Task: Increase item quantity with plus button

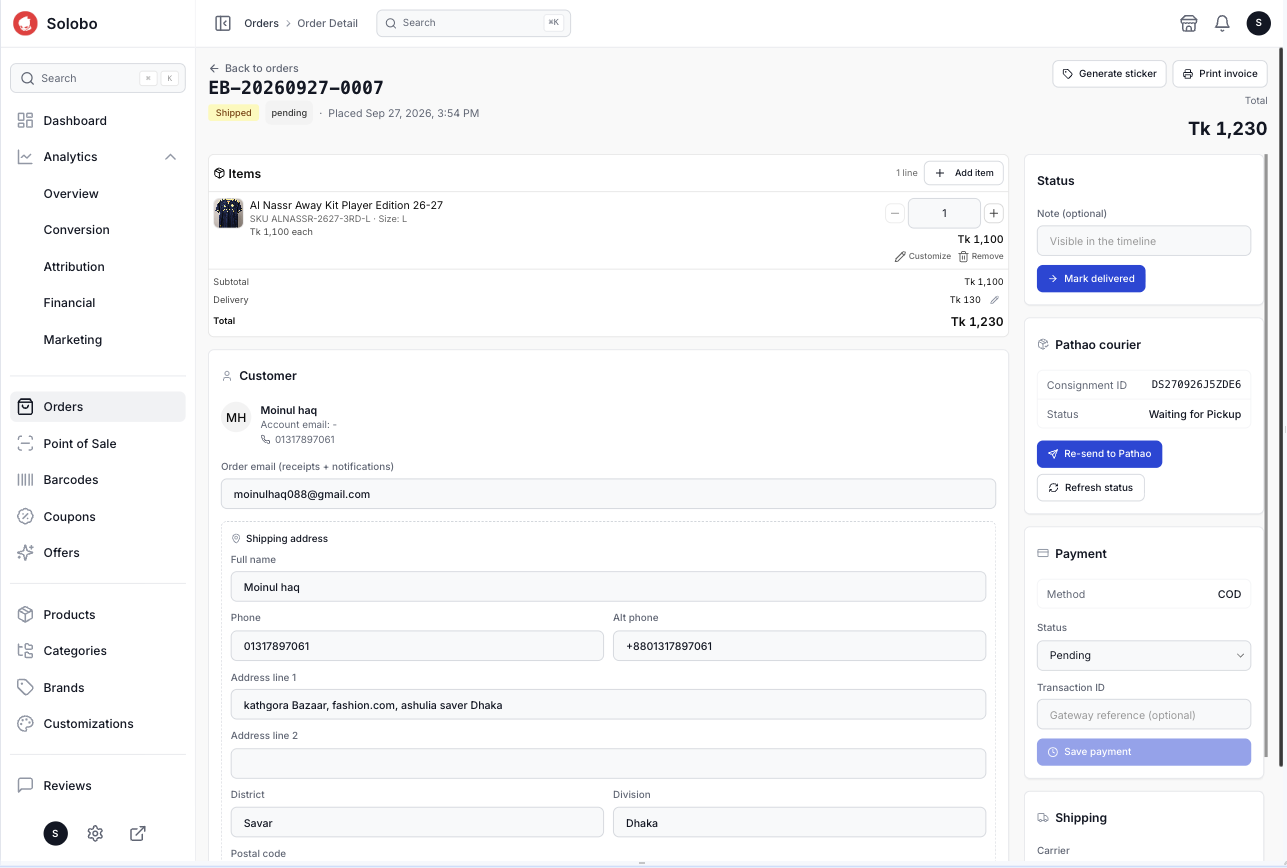Action: [994, 213]
